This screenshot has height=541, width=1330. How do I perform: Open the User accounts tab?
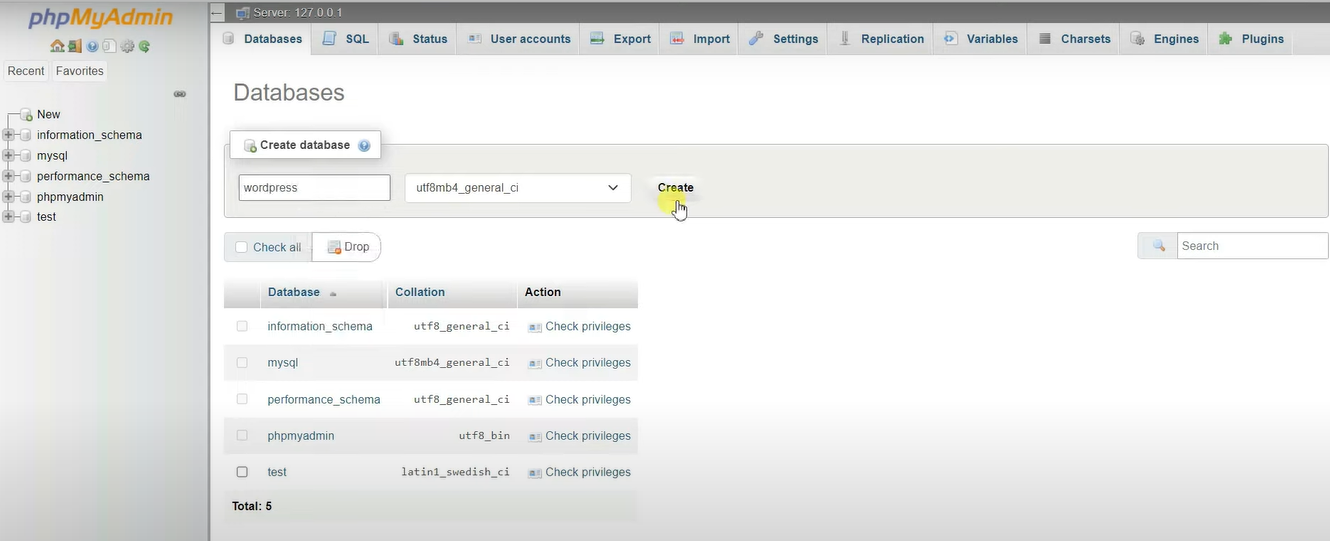point(519,39)
